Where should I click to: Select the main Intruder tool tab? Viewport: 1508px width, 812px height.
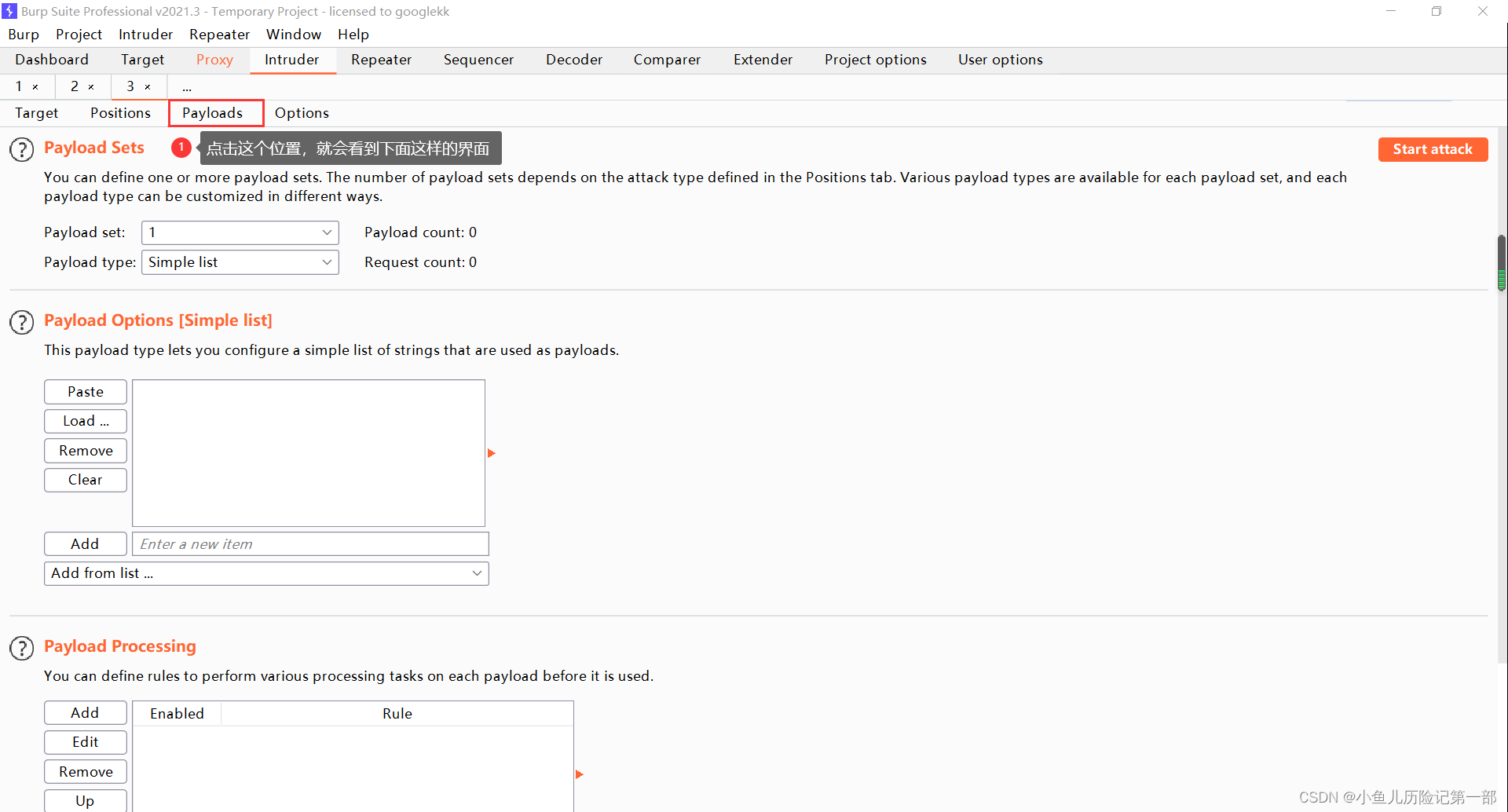292,60
